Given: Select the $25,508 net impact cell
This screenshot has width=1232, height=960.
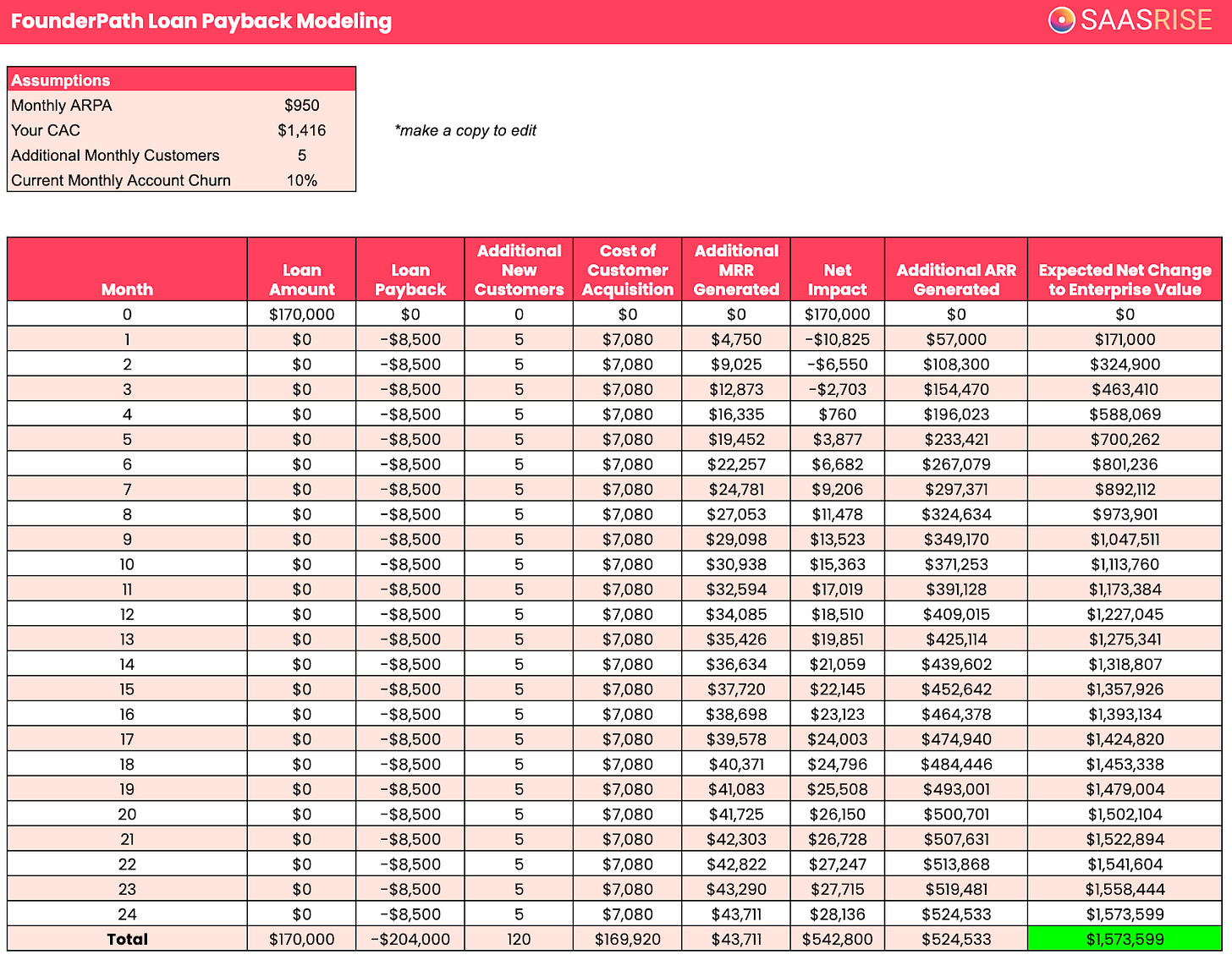Looking at the screenshot, I should coord(838,788).
